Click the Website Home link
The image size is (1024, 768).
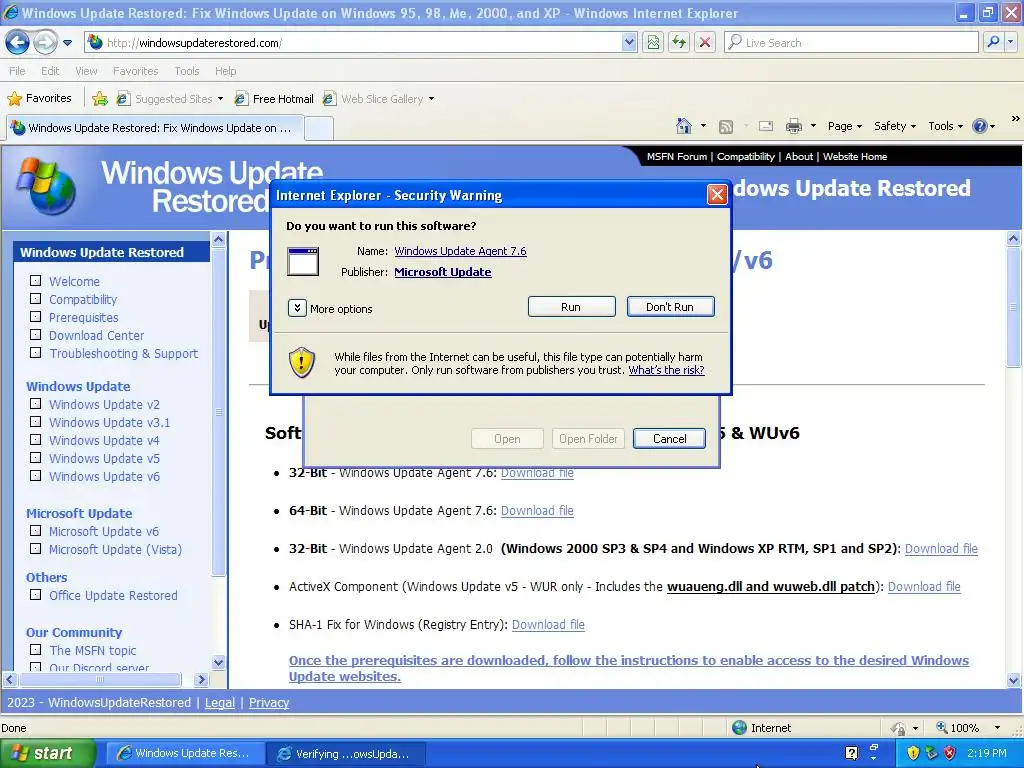(x=855, y=157)
